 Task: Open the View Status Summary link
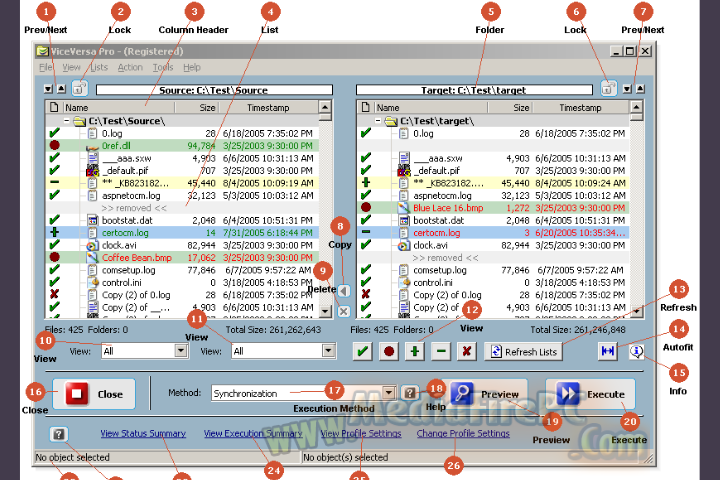(x=143, y=433)
